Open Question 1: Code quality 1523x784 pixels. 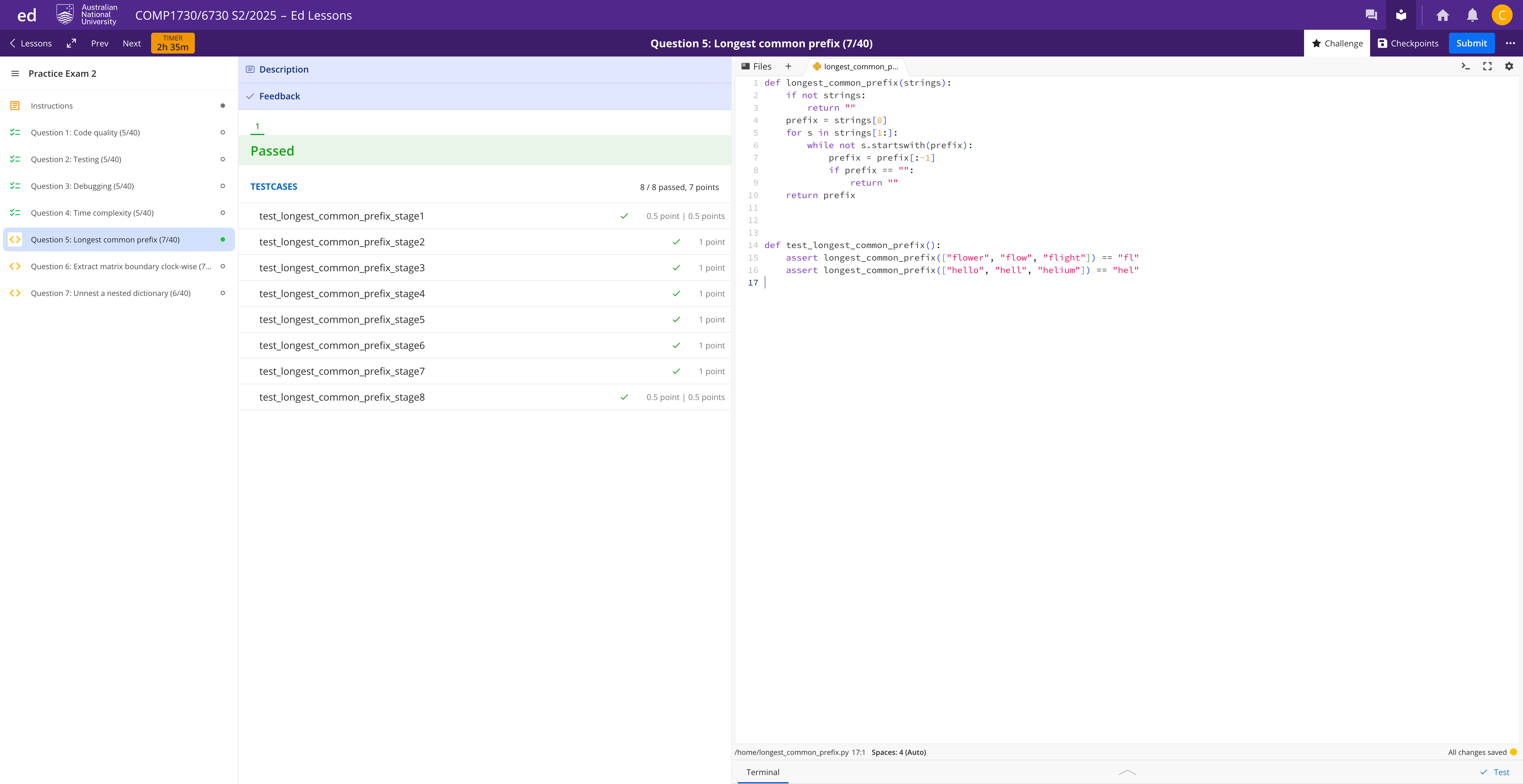coord(118,132)
